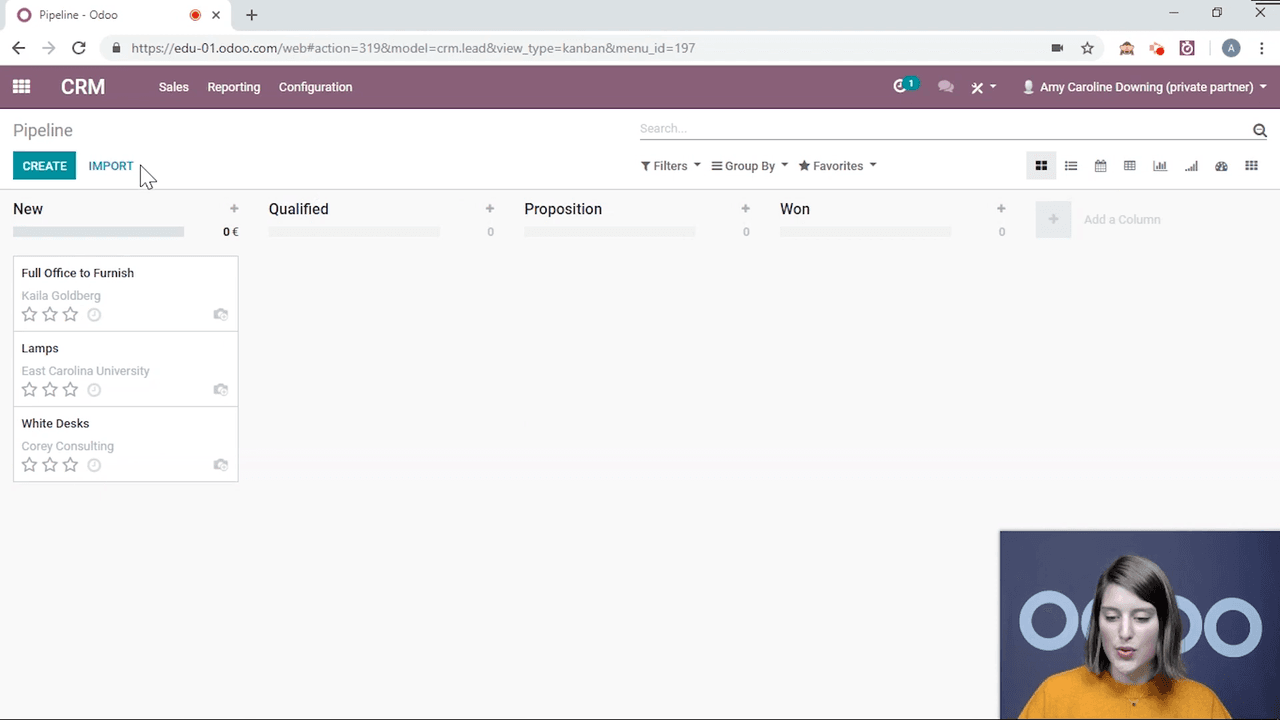Image resolution: width=1280 pixels, height=720 pixels.
Task: Expand the Filters dropdown
Action: [670, 166]
